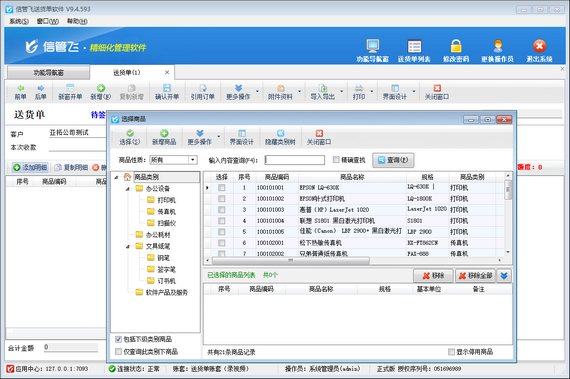This screenshot has height=379, width=570.
Task: Click the 隐藏类别树 toolbar icon
Action: (x=280, y=137)
